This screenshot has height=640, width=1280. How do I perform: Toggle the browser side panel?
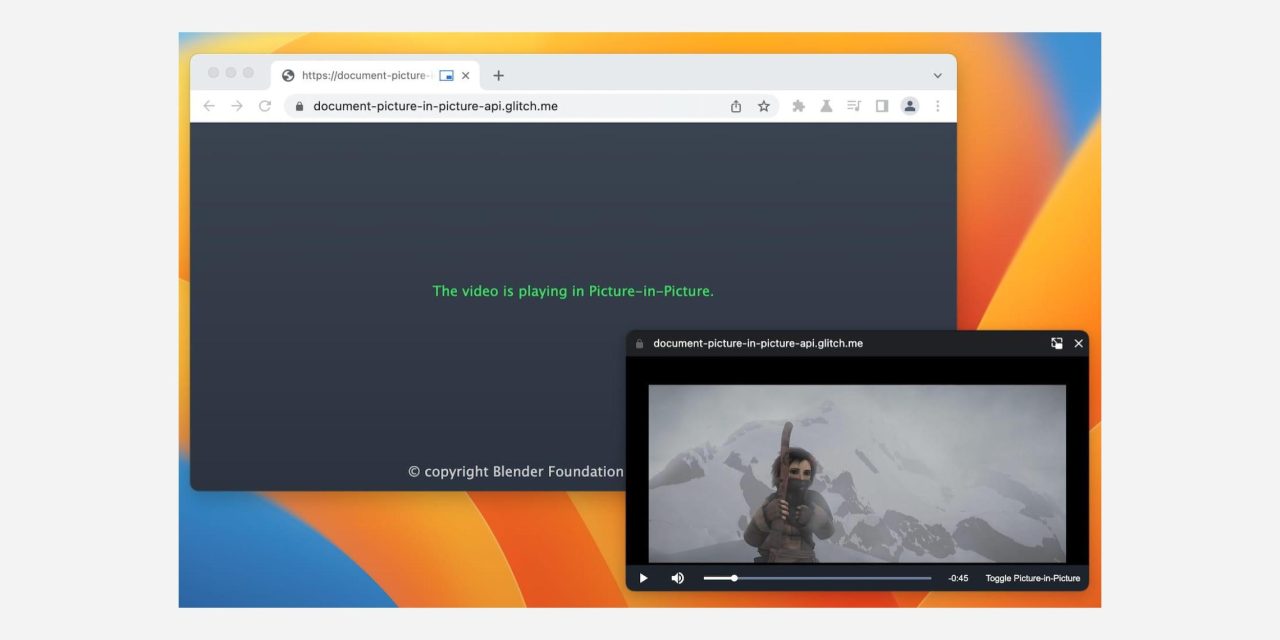pyautogui.click(x=882, y=106)
